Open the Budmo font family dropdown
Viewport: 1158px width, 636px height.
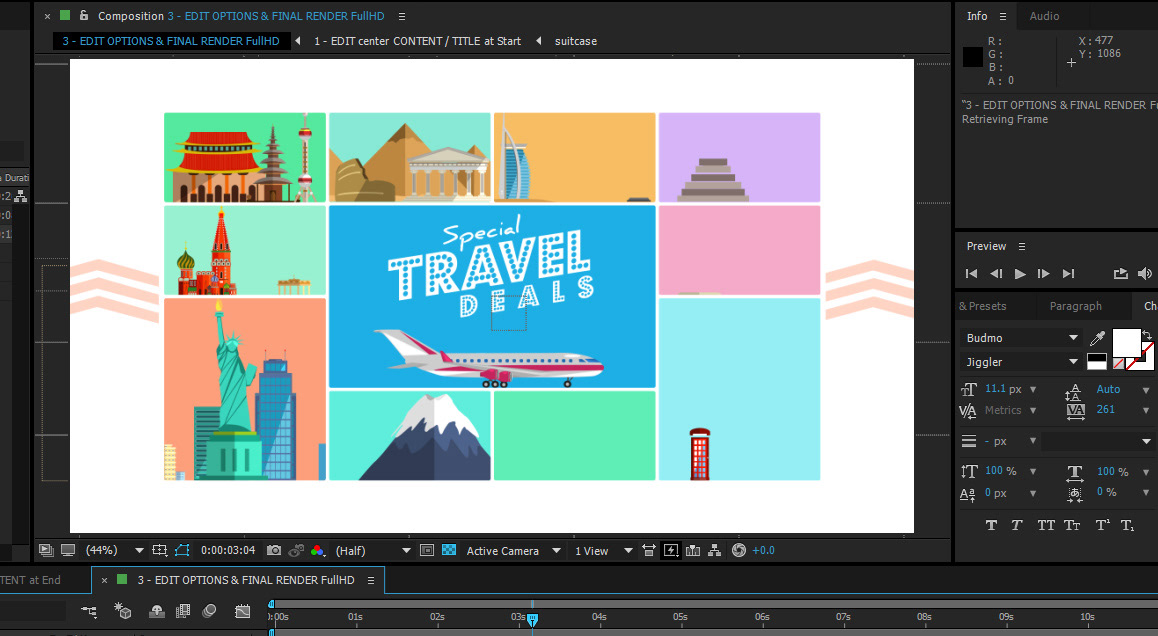1021,338
